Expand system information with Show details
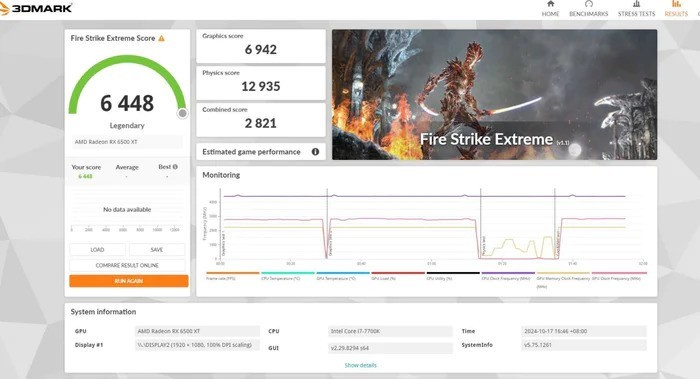Viewport: 700px width, 379px height. click(x=361, y=365)
